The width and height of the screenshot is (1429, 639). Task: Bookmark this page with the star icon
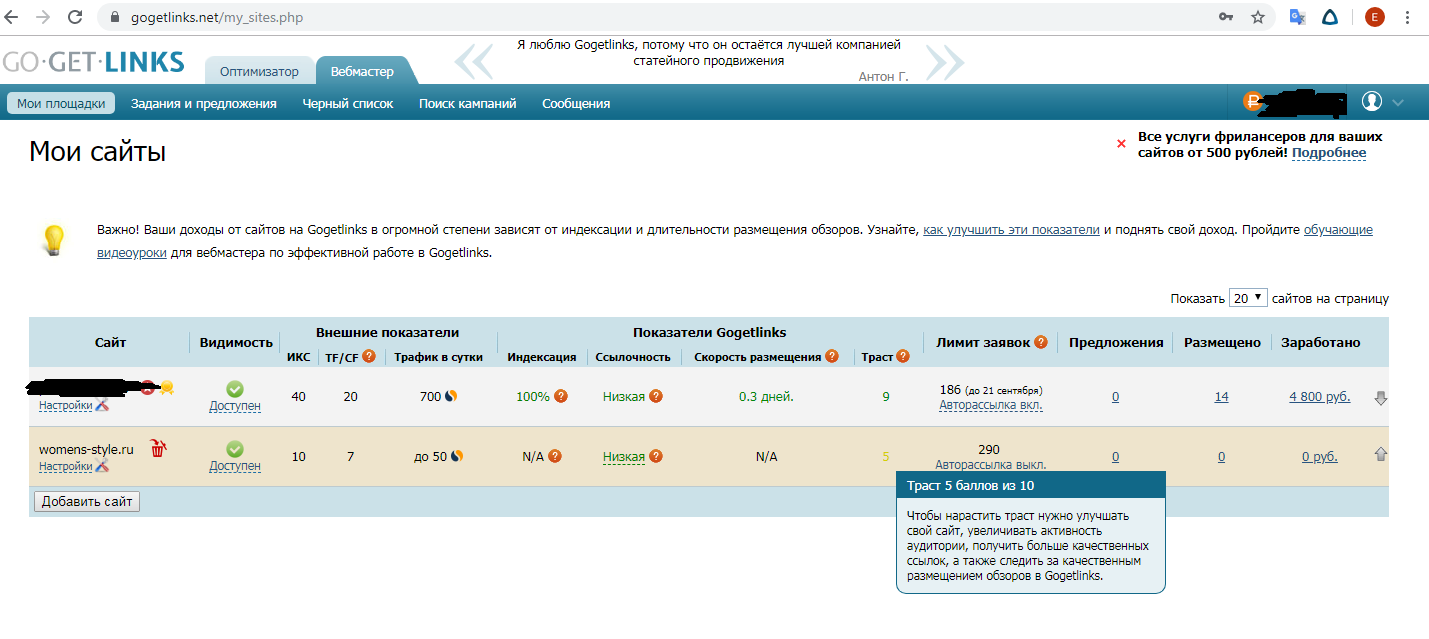pos(1258,17)
